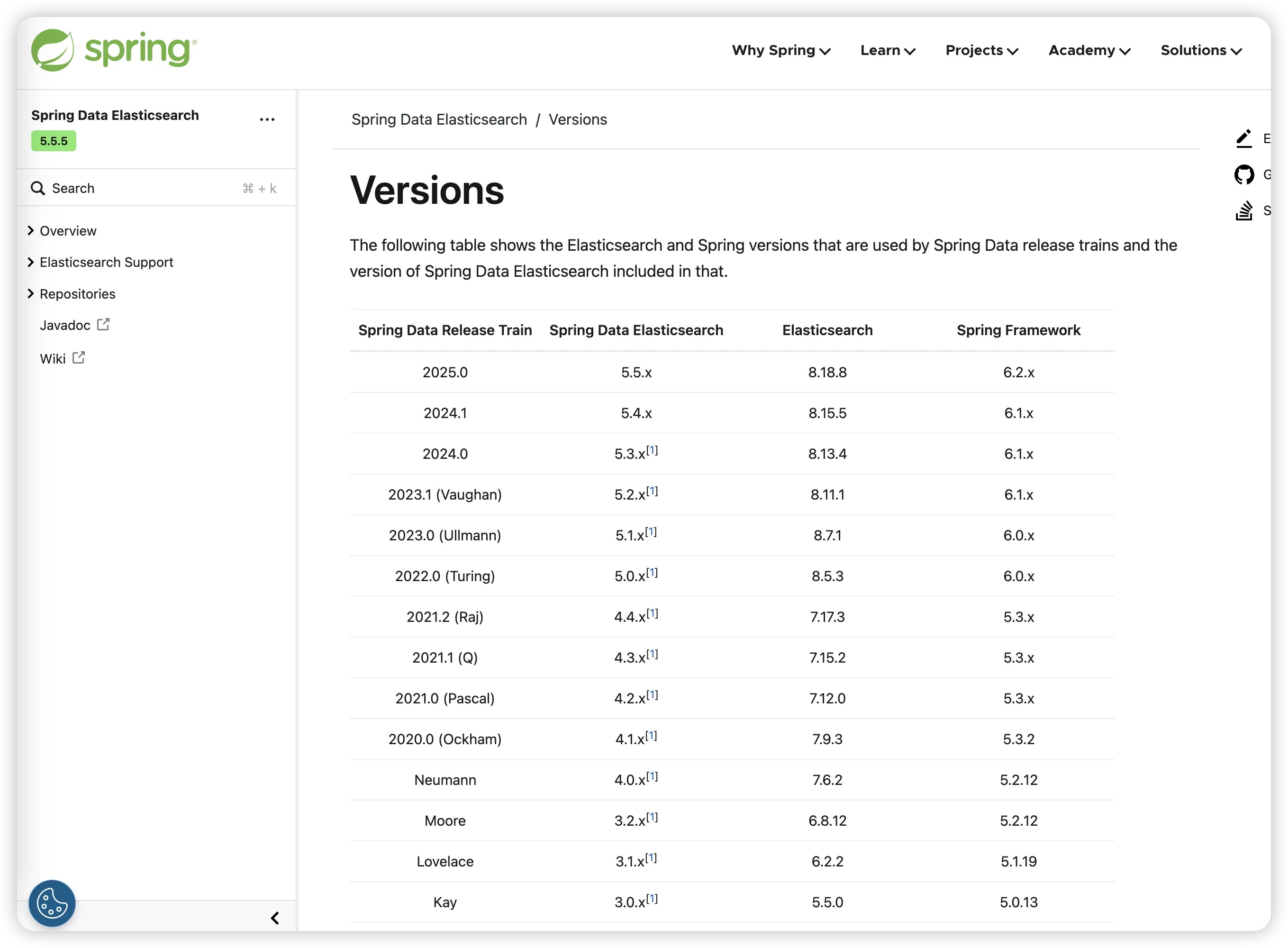Viewport: 1288px width, 948px height.
Task: Open the cookie preferences icon
Action: 52,903
